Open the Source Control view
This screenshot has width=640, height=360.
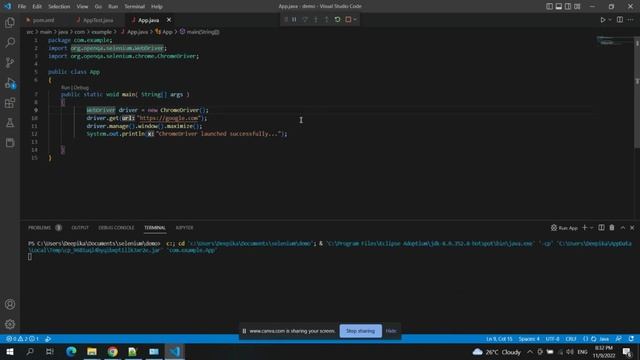10,62
